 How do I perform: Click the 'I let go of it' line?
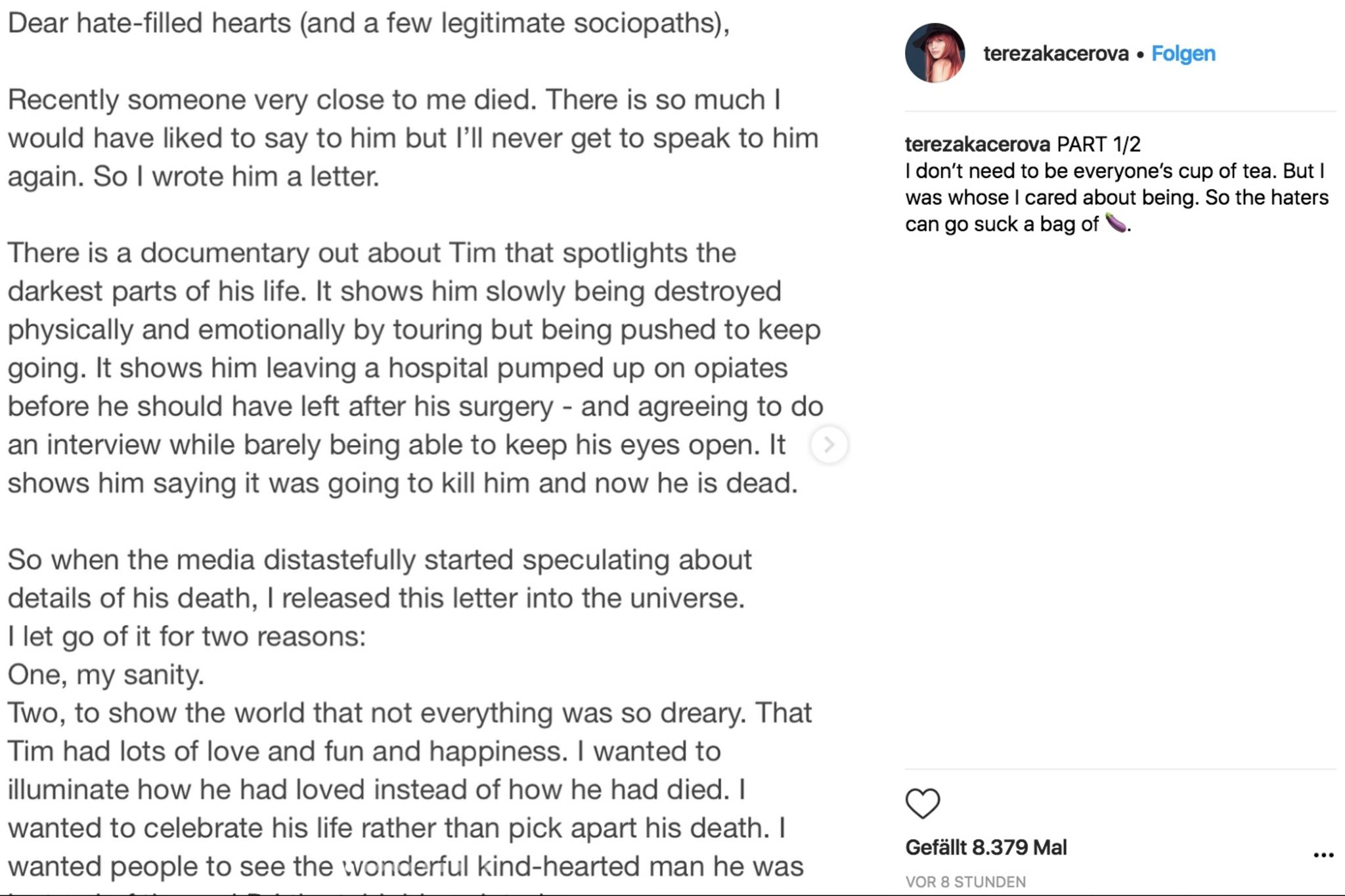[187, 636]
